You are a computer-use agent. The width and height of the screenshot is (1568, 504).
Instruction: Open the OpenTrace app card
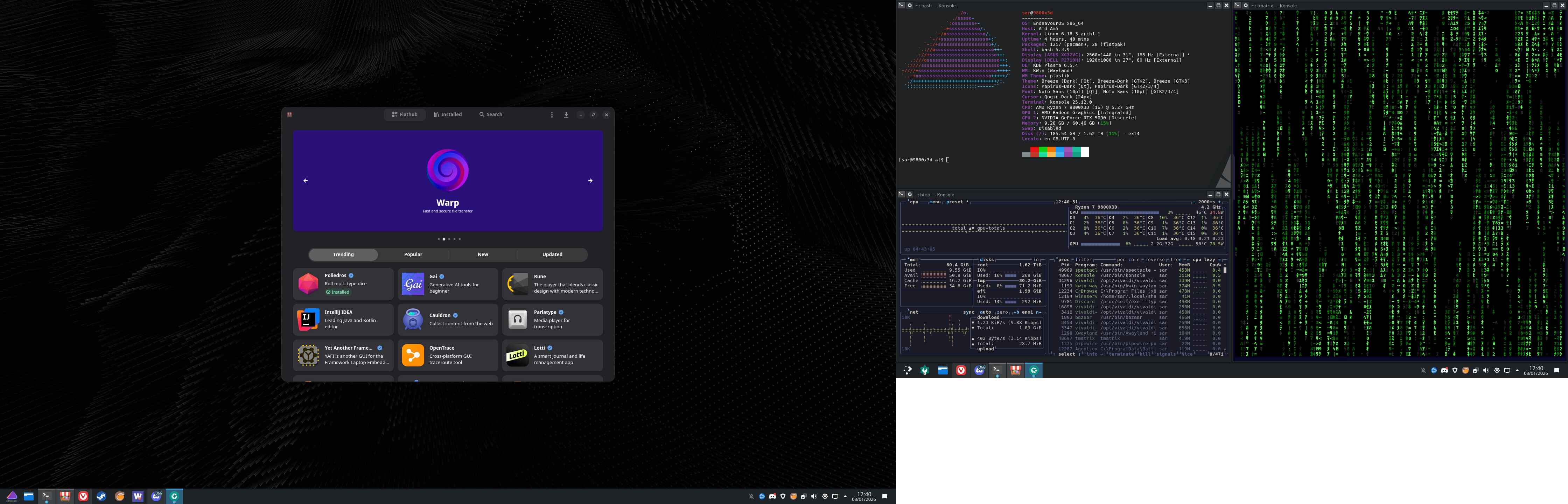[448, 356]
